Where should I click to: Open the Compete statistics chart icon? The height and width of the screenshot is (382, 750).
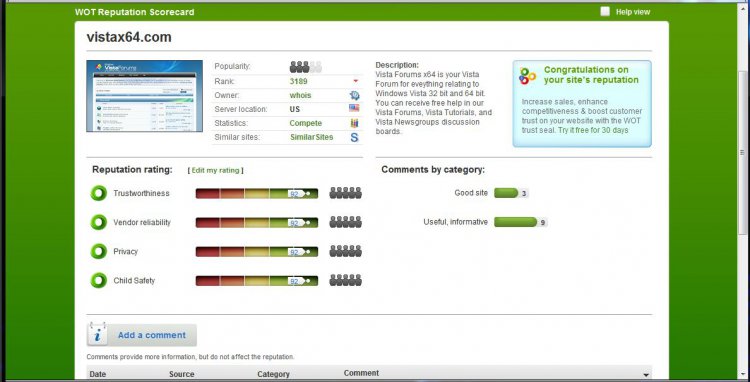point(354,123)
